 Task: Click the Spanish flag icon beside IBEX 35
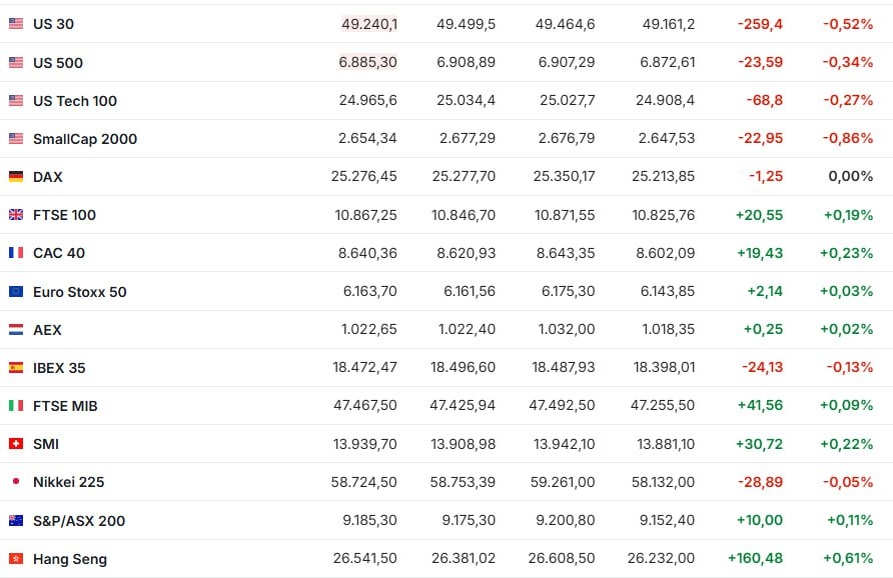pyautogui.click(x=16, y=368)
